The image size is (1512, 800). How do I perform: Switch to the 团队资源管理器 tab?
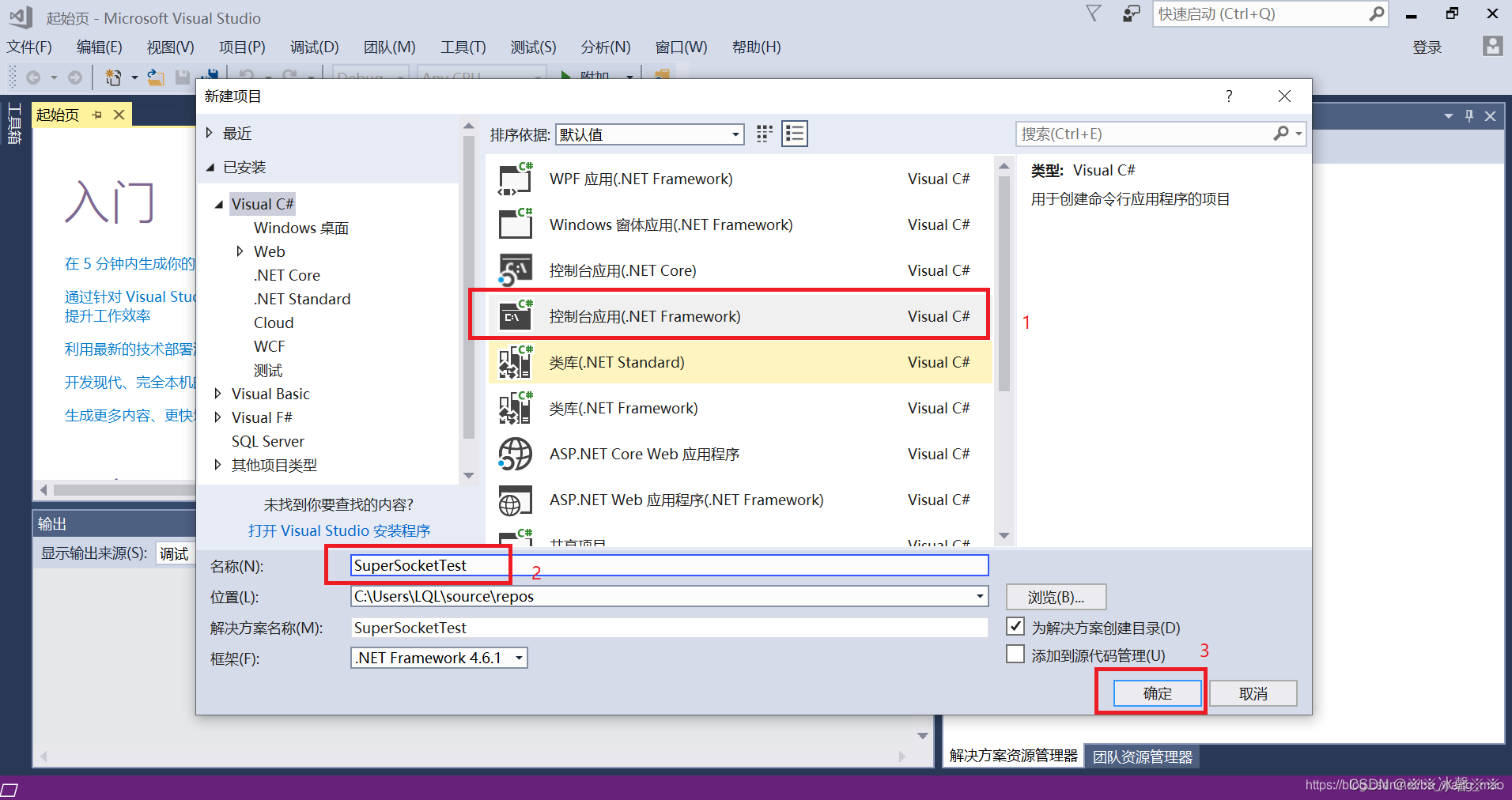click(x=1142, y=756)
